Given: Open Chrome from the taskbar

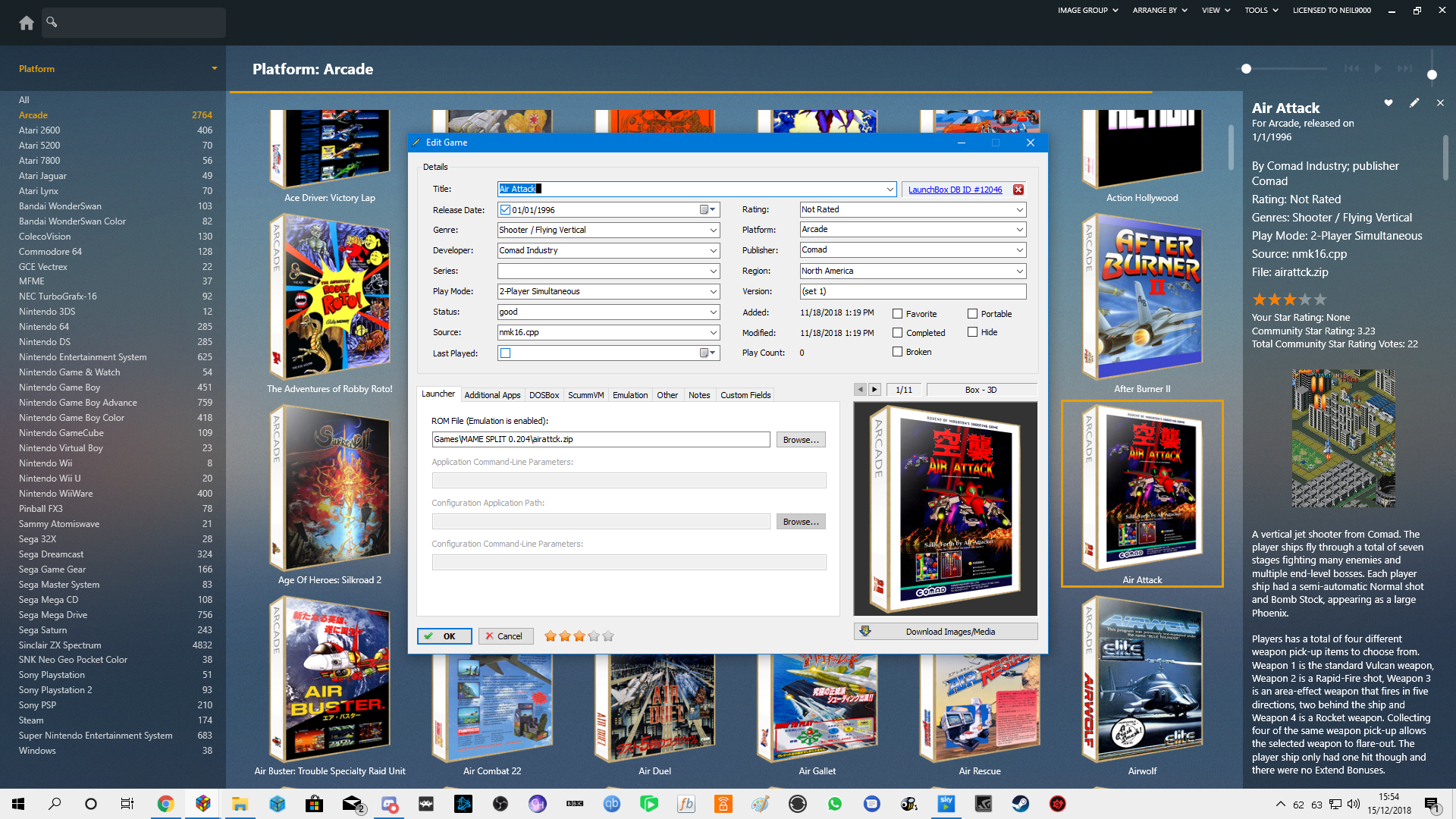Looking at the screenshot, I should (165, 804).
